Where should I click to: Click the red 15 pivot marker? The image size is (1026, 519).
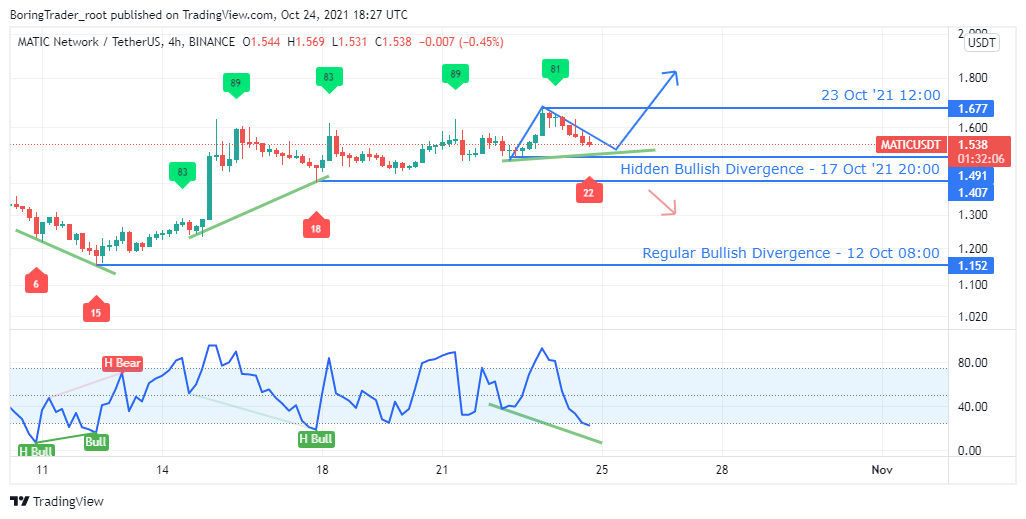(96, 311)
